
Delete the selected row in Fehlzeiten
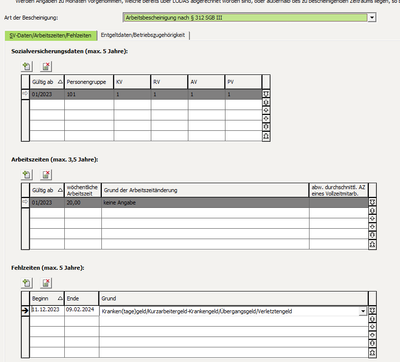pyautogui.click(x=46, y=283)
